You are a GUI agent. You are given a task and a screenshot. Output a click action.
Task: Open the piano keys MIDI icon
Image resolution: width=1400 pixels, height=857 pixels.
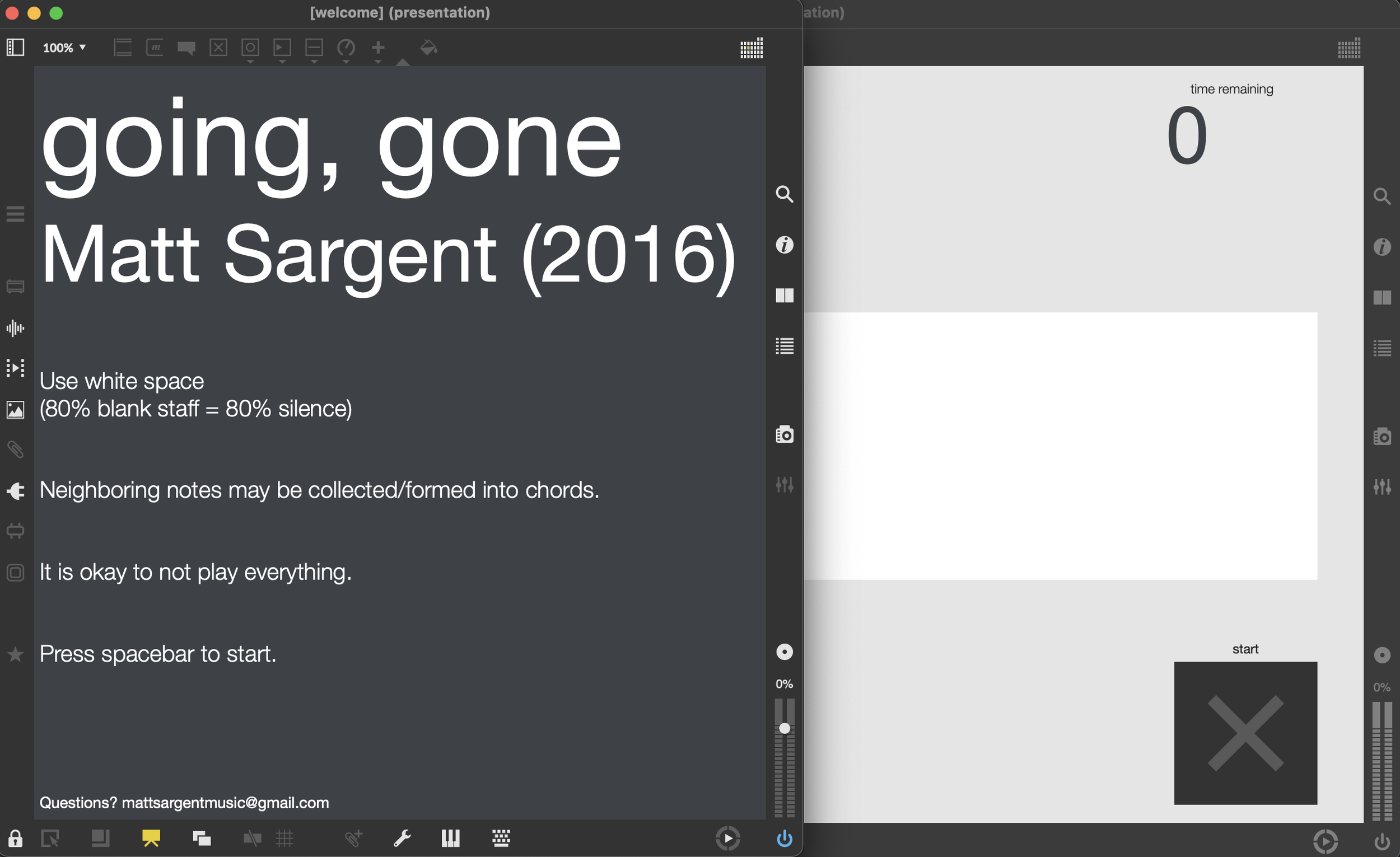[451, 839]
